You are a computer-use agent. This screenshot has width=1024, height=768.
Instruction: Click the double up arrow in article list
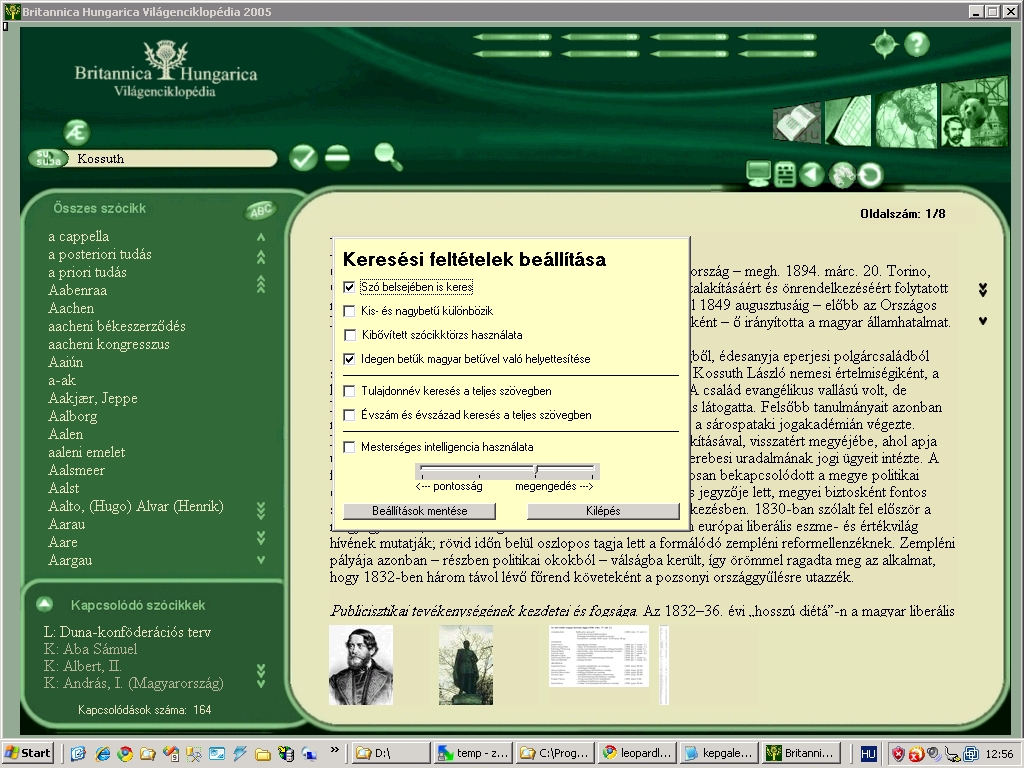click(x=261, y=257)
